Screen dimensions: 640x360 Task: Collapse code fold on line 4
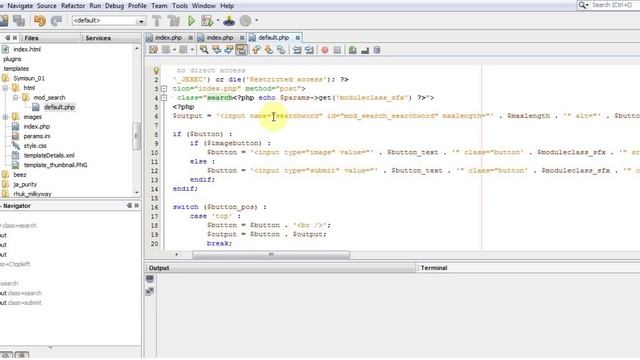(x=164, y=98)
